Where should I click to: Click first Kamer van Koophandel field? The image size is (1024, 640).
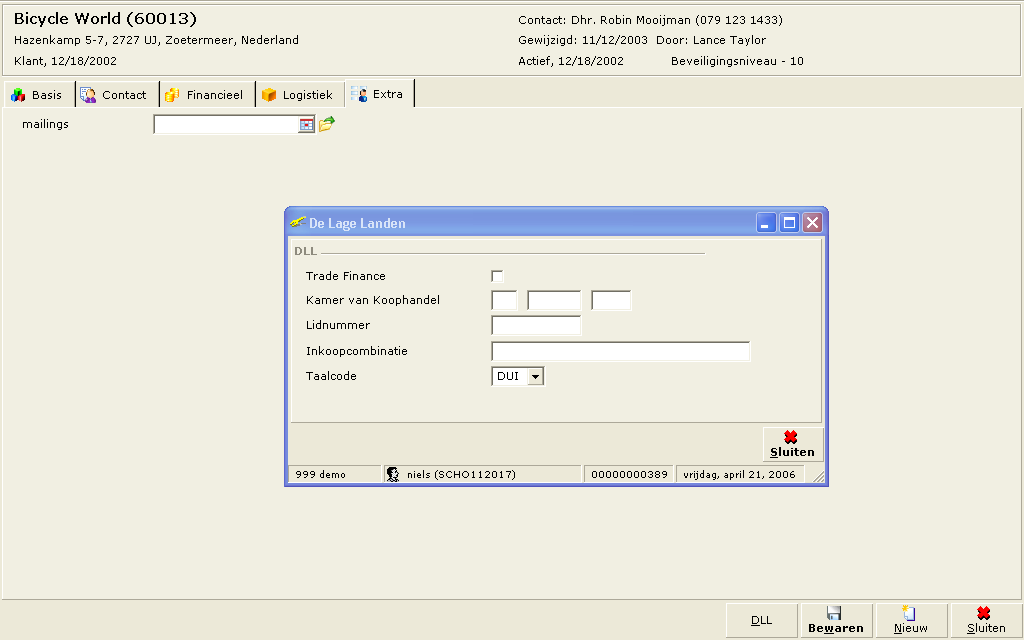504,300
